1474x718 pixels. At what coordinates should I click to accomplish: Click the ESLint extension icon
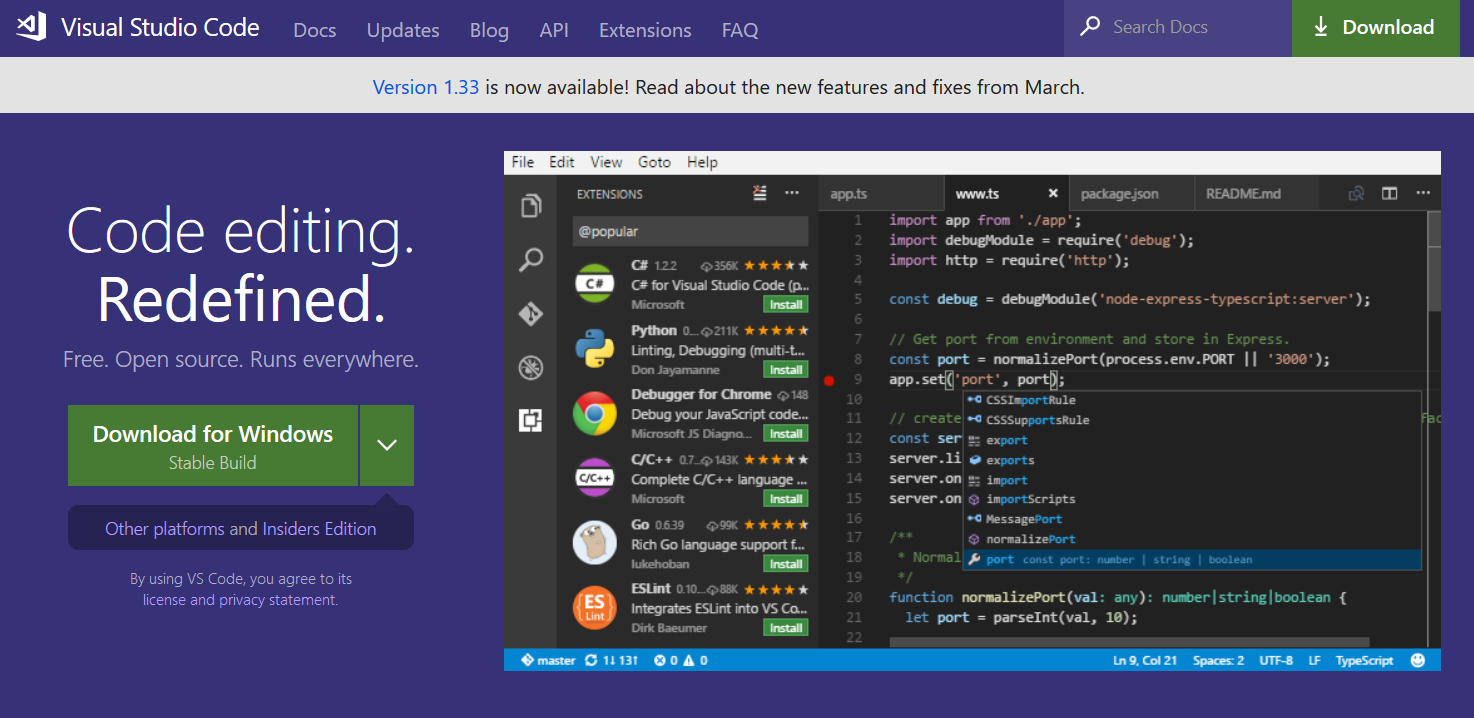(x=594, y=607)
